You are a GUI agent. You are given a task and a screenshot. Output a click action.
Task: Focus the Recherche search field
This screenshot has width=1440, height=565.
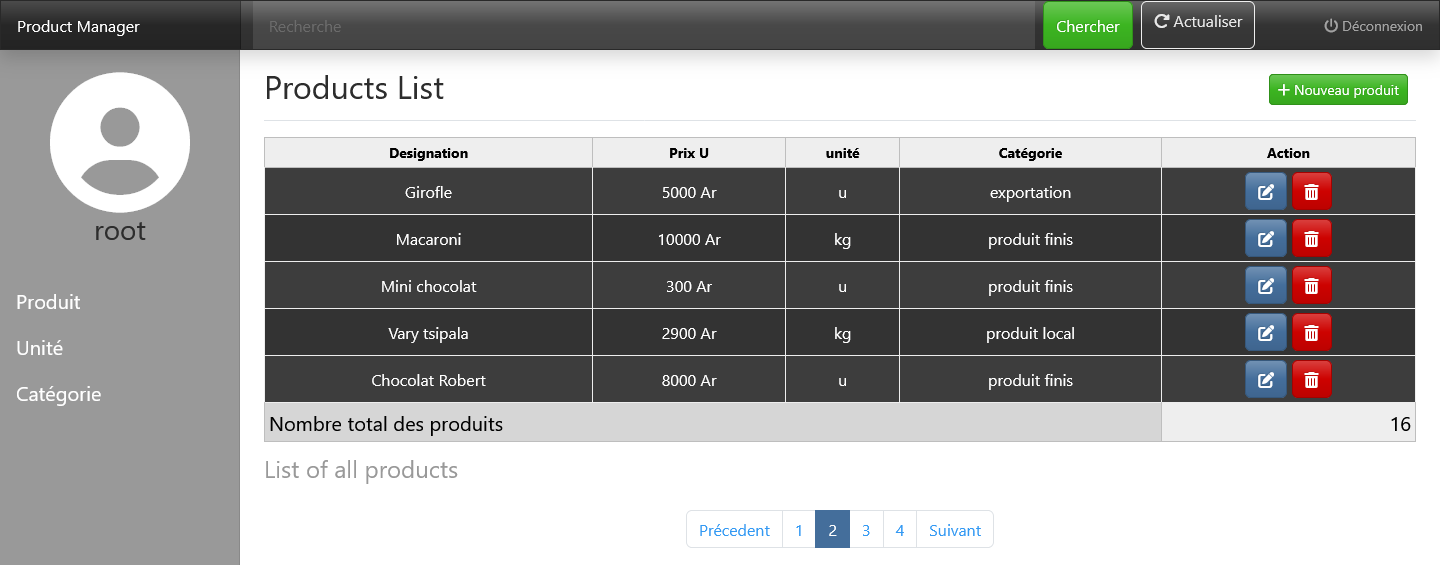[x=643, y=26]
